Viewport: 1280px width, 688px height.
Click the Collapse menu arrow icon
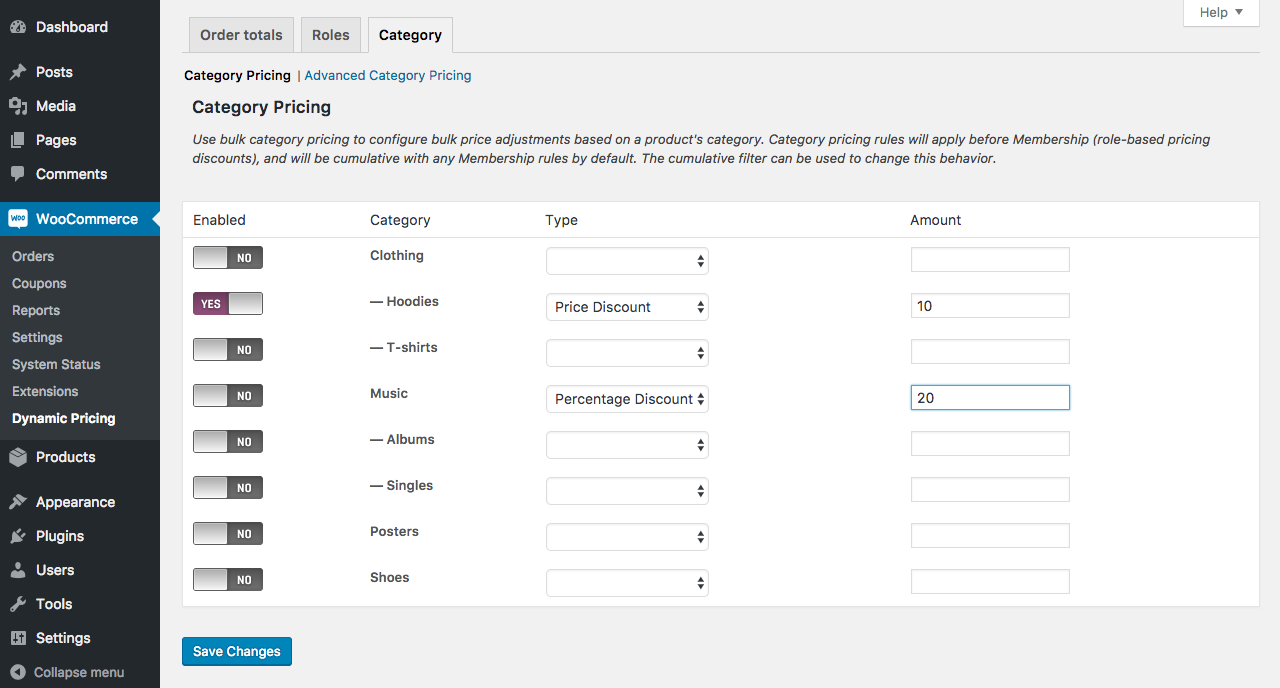[18, 672]
